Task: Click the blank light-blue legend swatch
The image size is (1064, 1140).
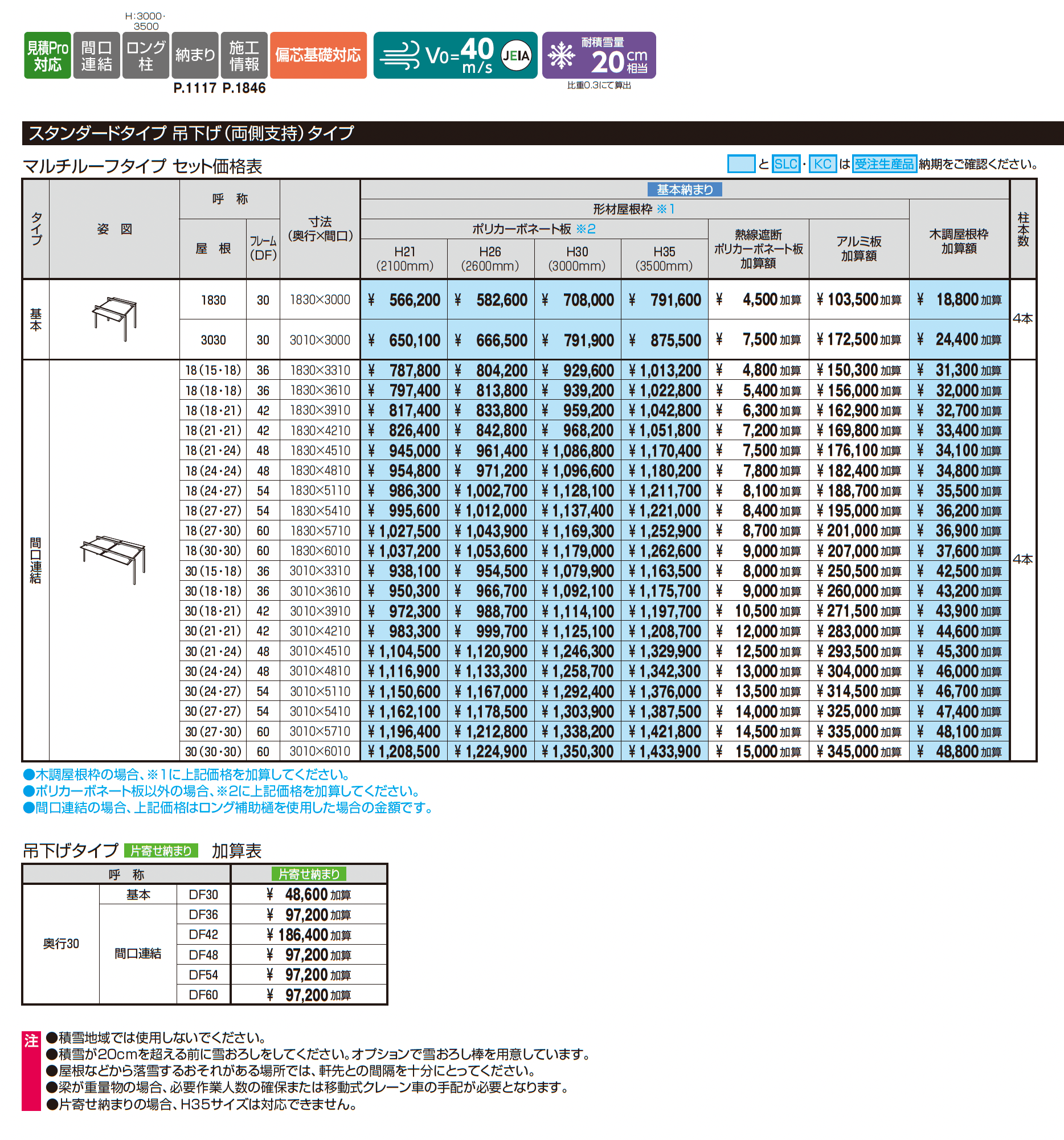Action: pos(741,164)
